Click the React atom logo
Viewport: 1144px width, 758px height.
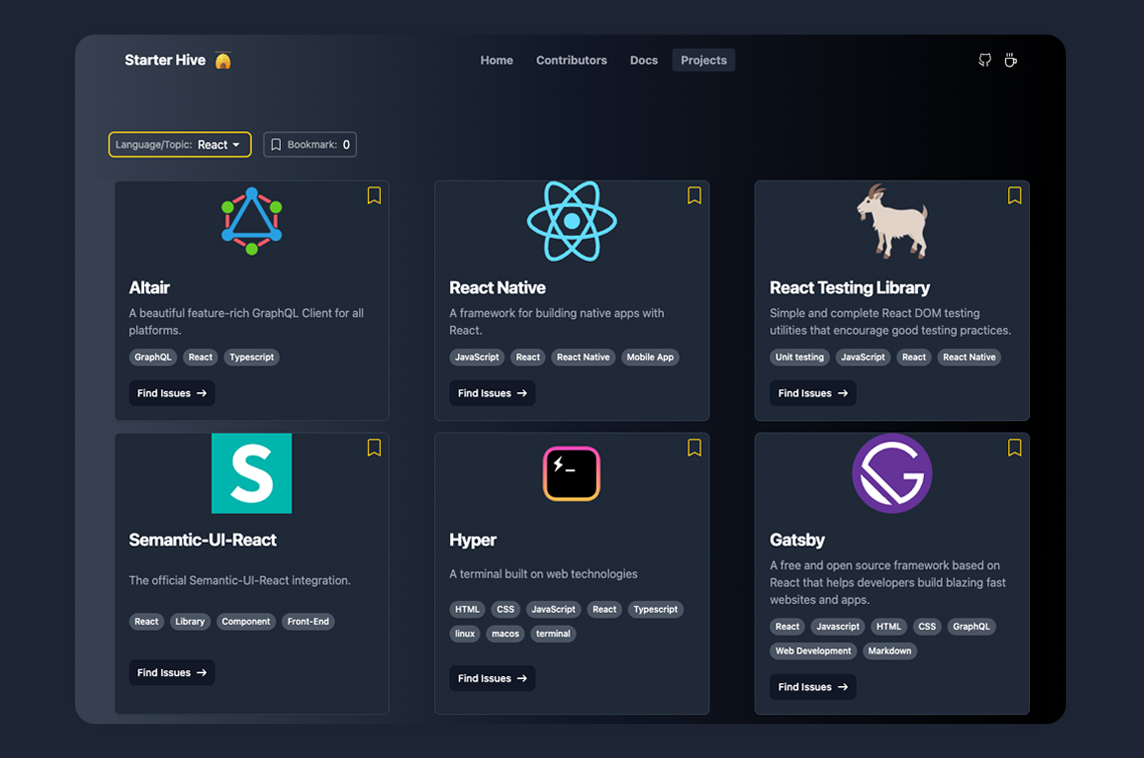click(x=571, y=221)
